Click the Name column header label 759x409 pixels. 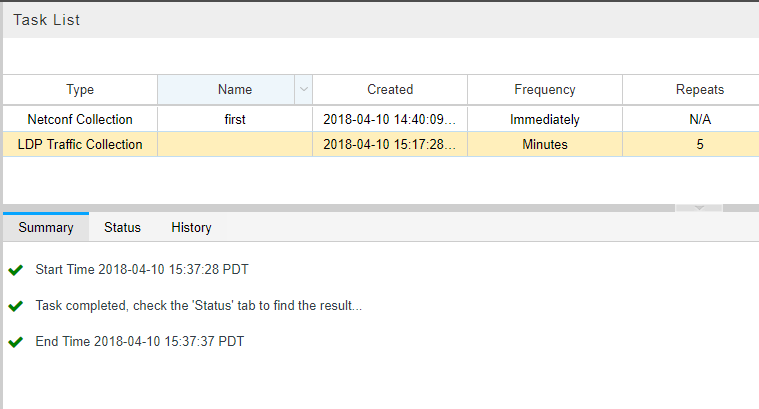[x=235, y=89]
